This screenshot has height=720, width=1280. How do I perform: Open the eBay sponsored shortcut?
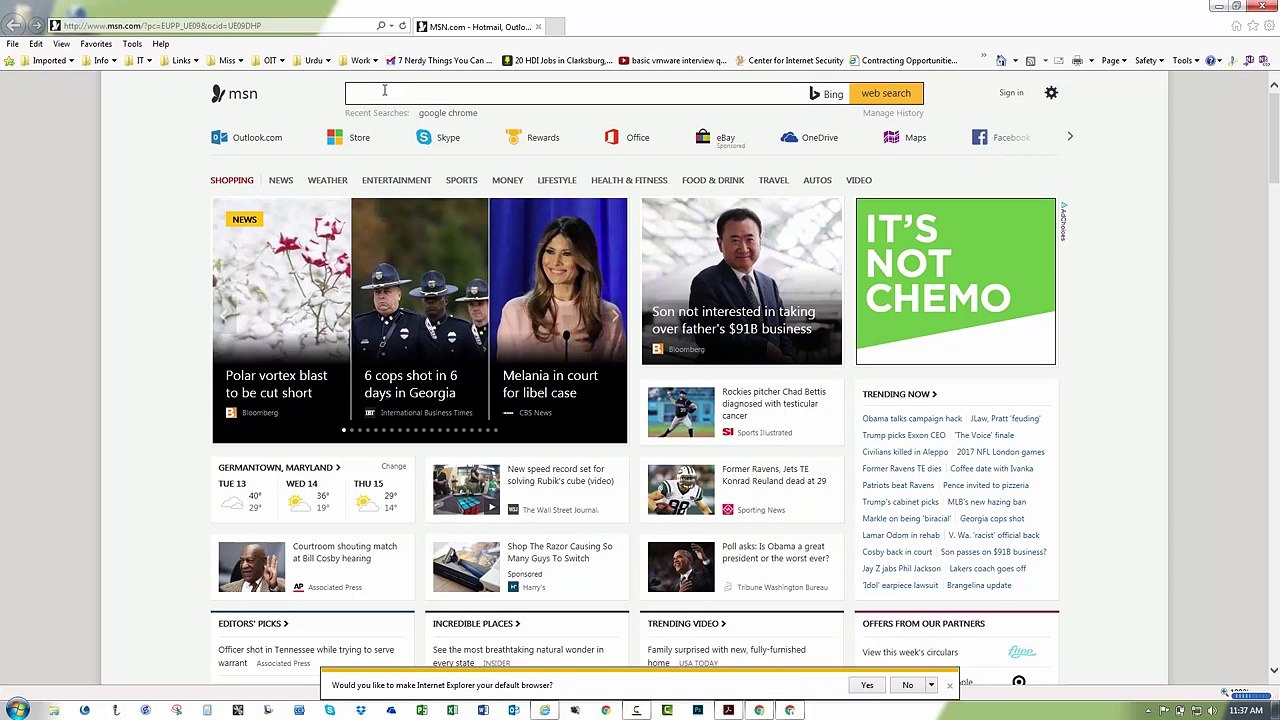pos(703,137)
